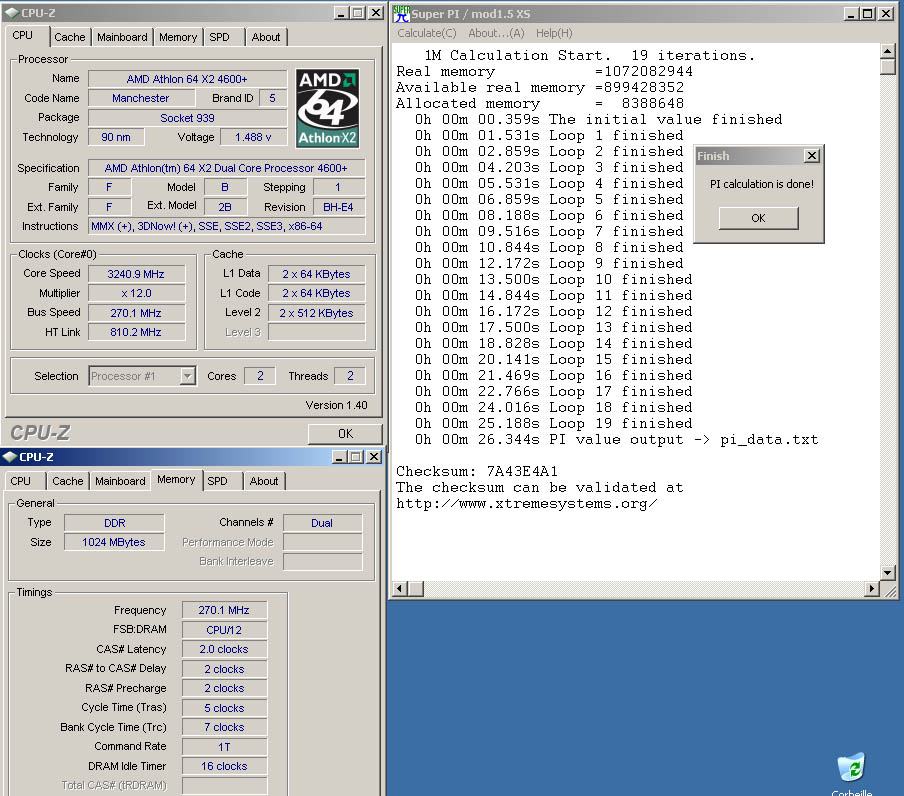This screenshot has height=796, width=904.
Task: Select Mainboard tab in lower CPU-Z window
Action: click(120, 481)
